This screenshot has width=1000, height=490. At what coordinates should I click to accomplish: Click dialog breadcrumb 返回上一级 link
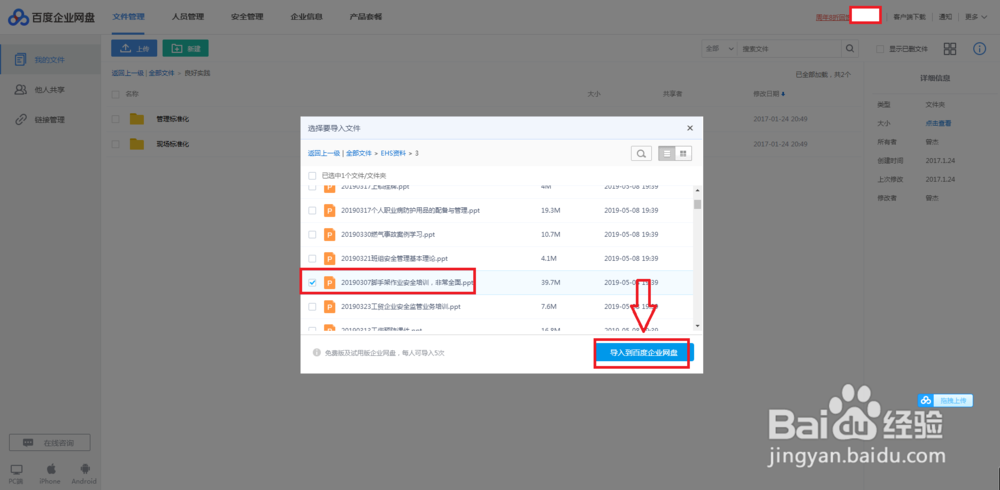(324, 153)
